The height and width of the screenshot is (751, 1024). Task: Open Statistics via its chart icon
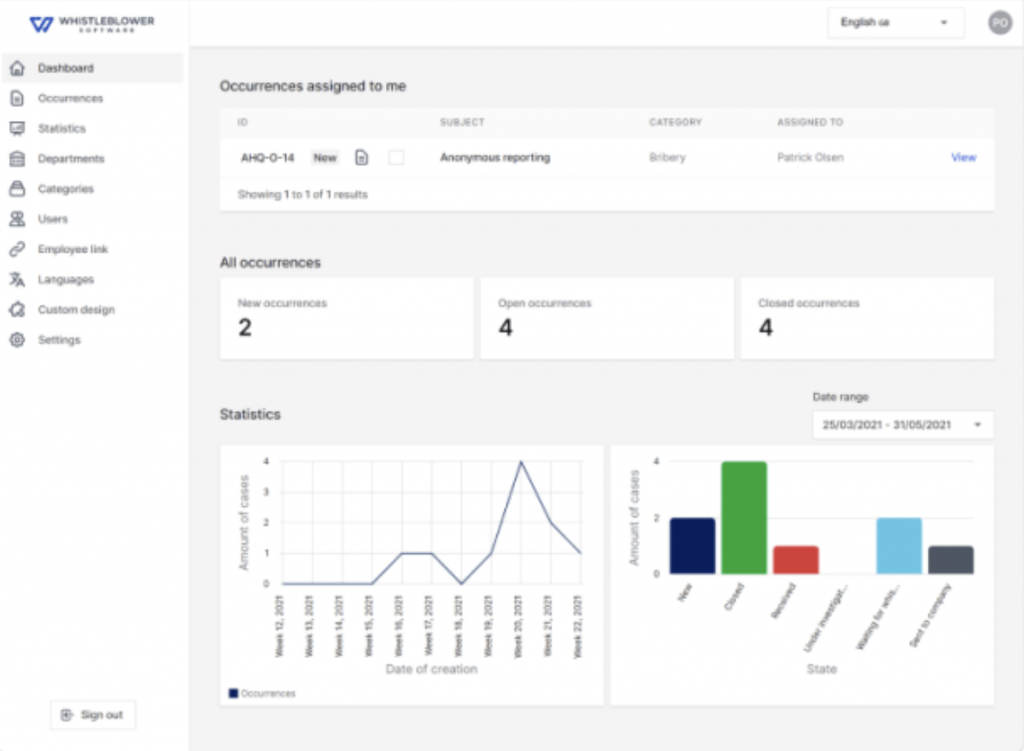pos(17,128)
